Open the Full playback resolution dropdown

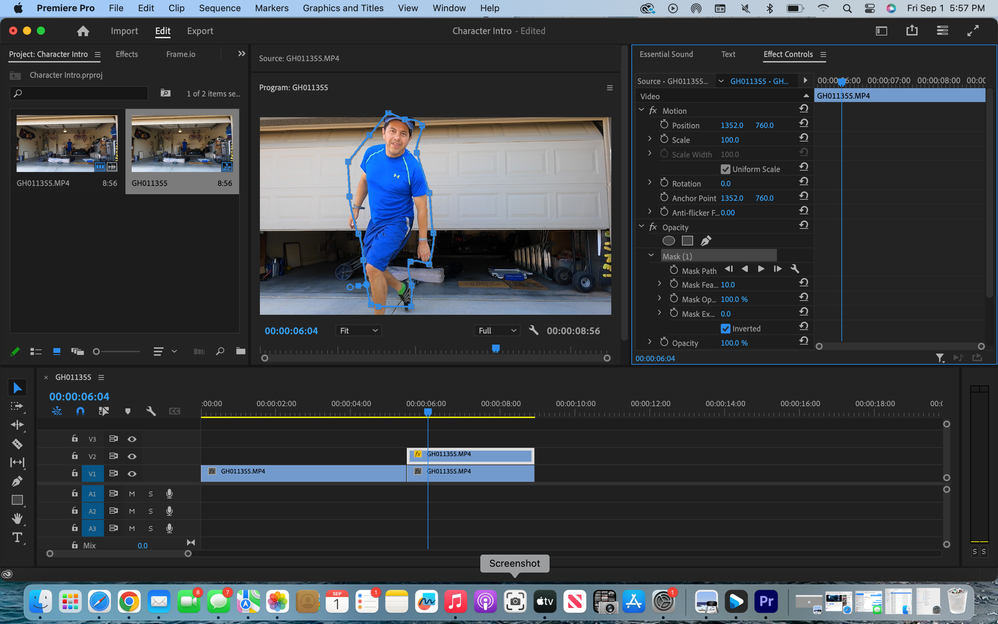(x=497, y=331)
